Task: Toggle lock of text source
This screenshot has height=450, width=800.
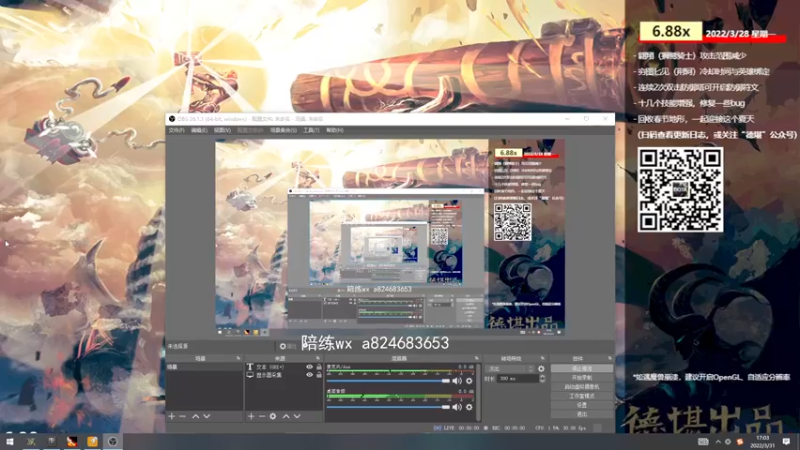Action: pos(319,367)
